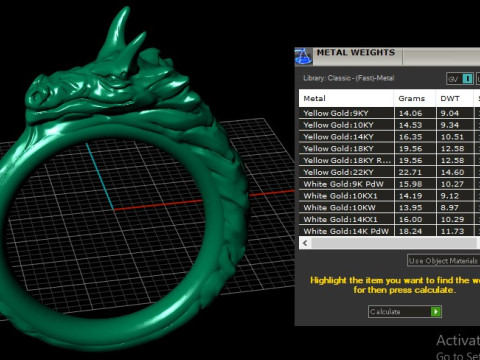Image resolution: width=480 pixels, height=360 pixels.
Task: Select the White Gold:14KX1 row
Action: tap(389, 220)
